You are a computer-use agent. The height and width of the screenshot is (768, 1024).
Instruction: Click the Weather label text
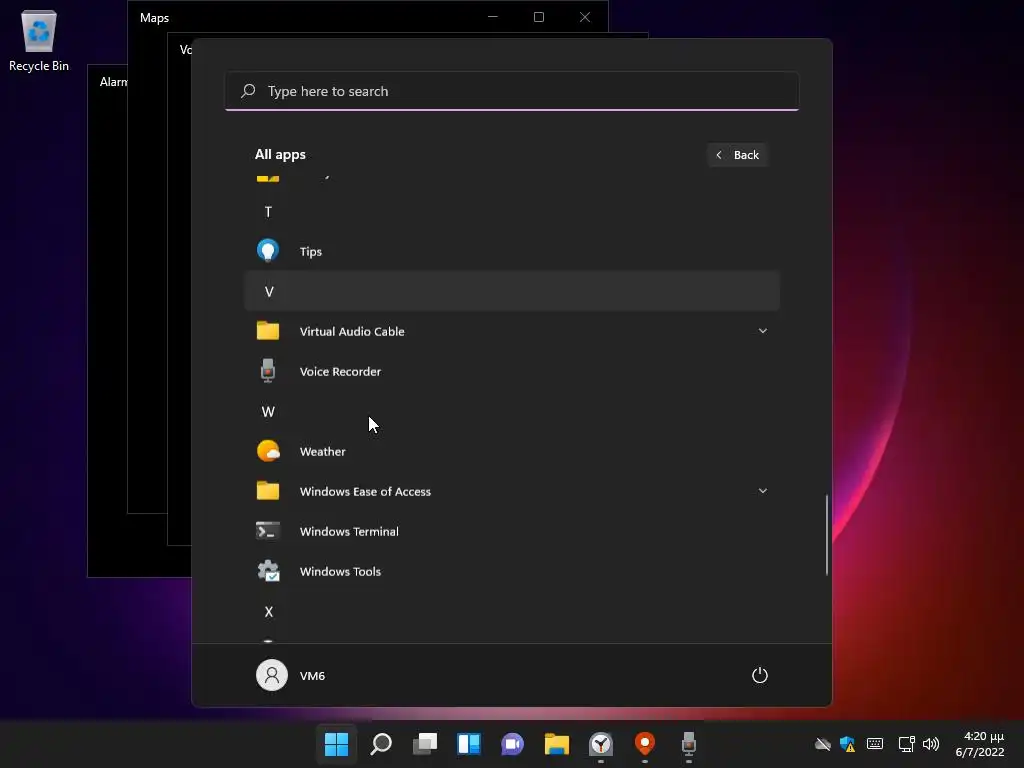[x=323, y=451]
